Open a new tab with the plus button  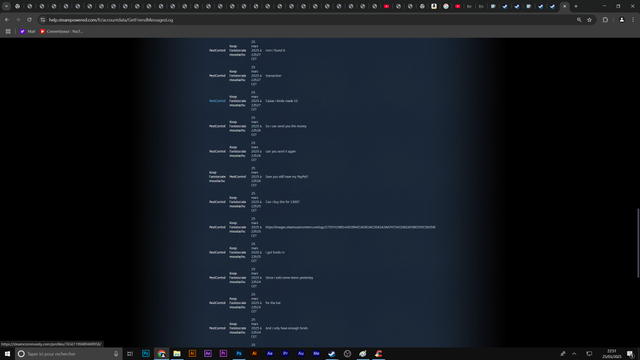tap(576, 6)
